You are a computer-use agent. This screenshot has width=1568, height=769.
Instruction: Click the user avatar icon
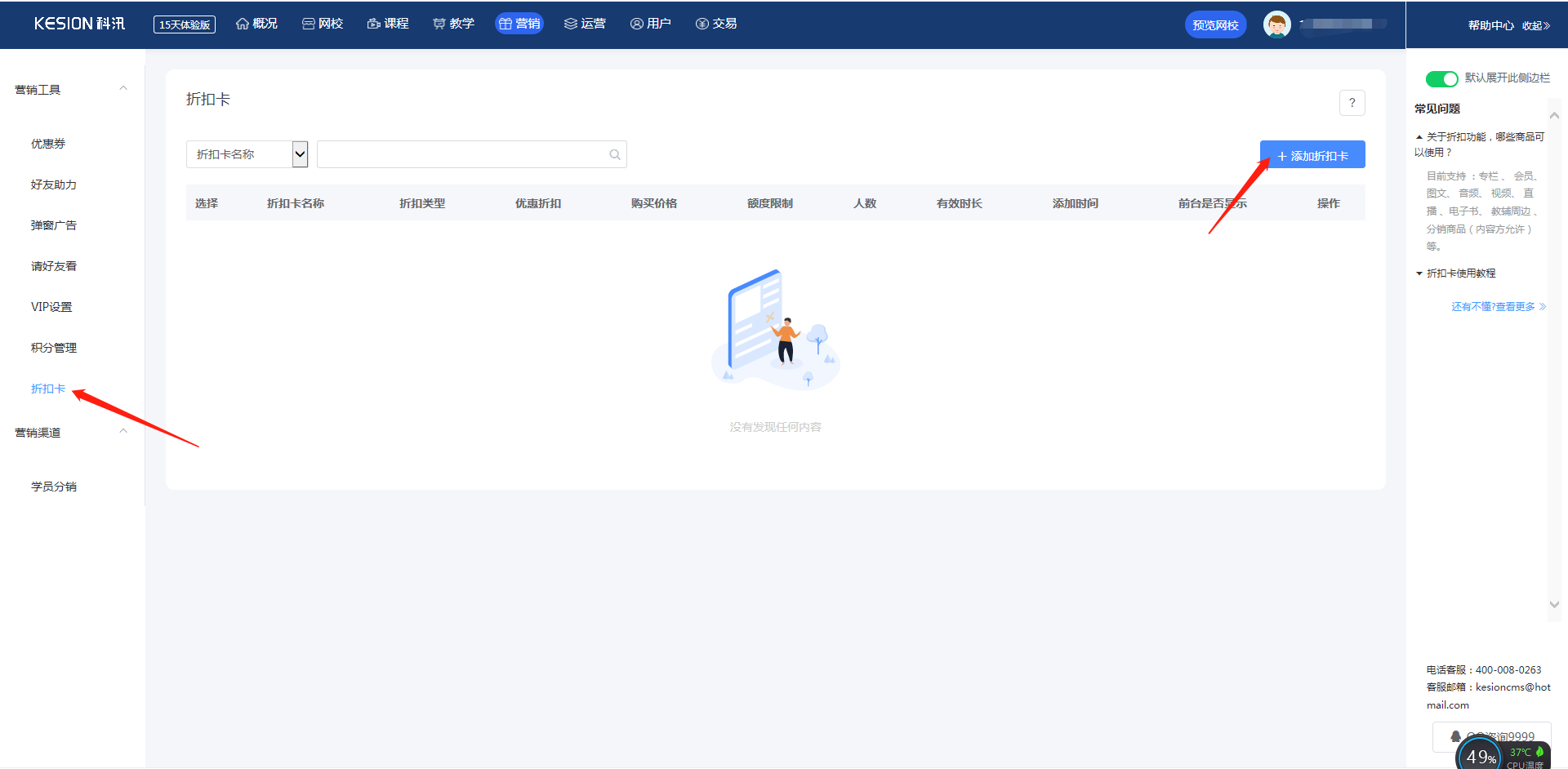1277,24
